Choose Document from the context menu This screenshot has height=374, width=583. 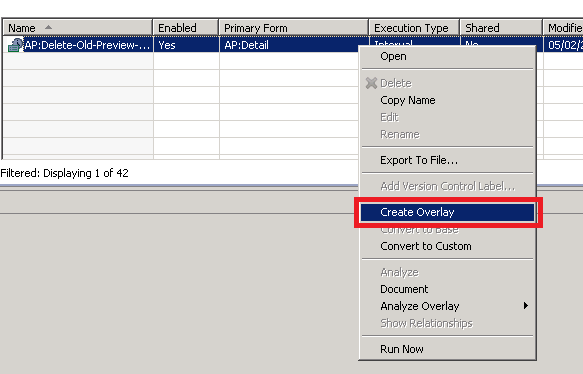[404, 289]
